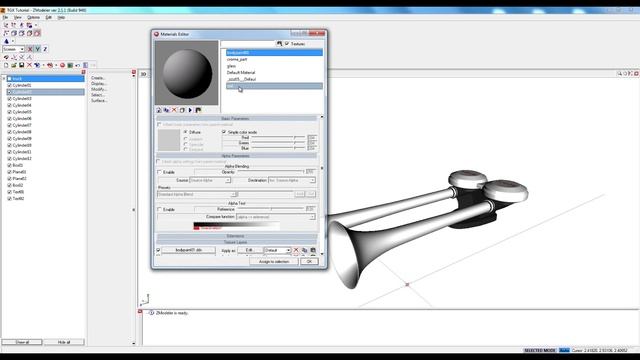The width and height of the screenshot is (640, 360).
Task: Toggle visibility checkbox of Cylinder05
Action: coord(9,112)
